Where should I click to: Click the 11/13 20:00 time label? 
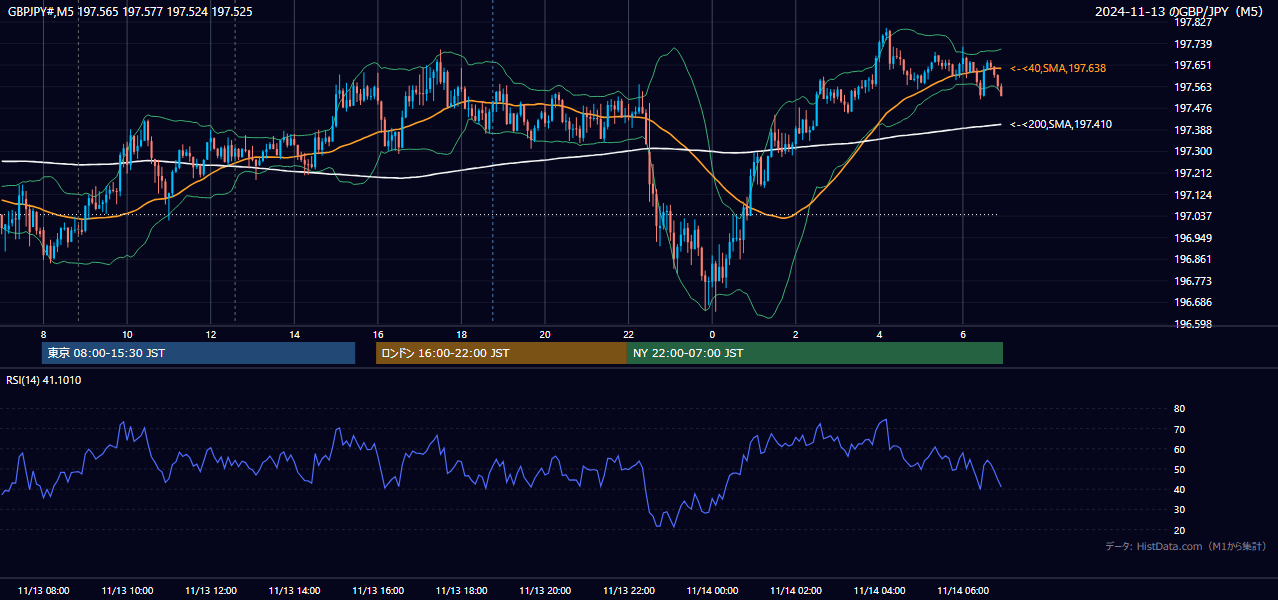click(545, 591)
